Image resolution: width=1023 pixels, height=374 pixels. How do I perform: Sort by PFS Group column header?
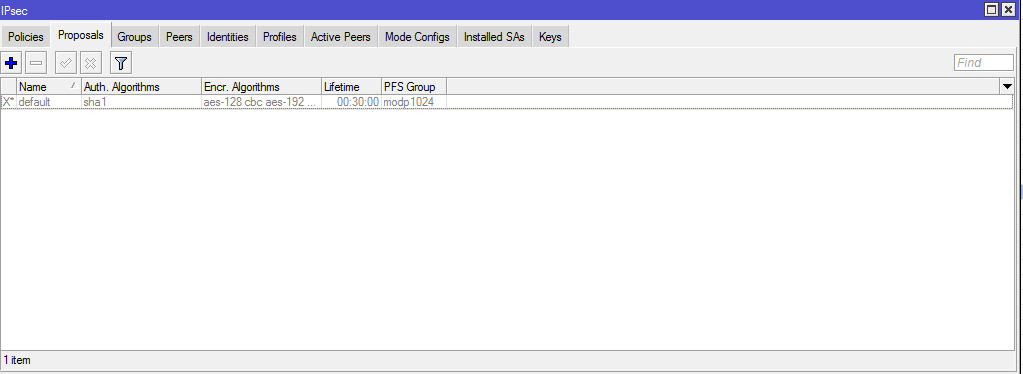(414, 87)
